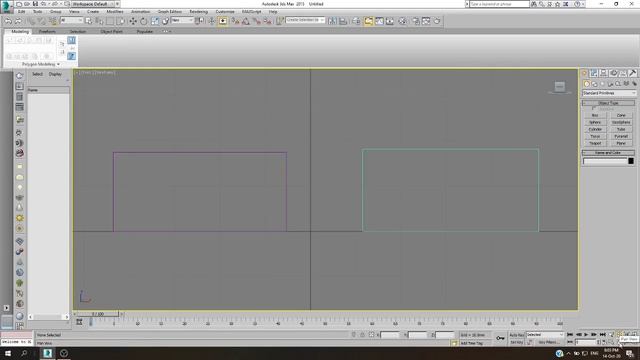This screenshot has height=360, width=640.
Task: Click the Set Keys large key icon
Action: pos(500,338)
